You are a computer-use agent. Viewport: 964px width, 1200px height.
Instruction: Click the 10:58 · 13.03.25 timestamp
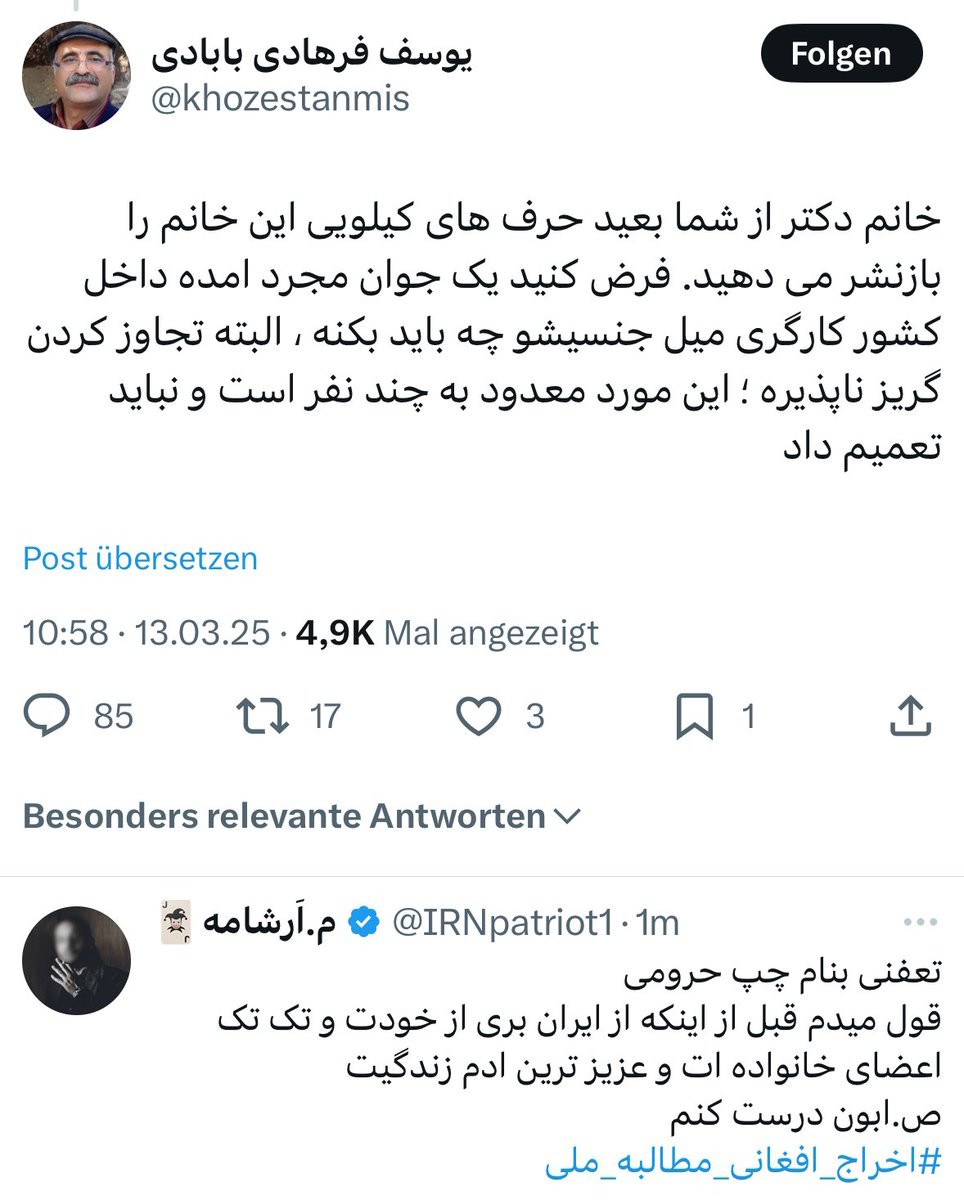(147, 633)
